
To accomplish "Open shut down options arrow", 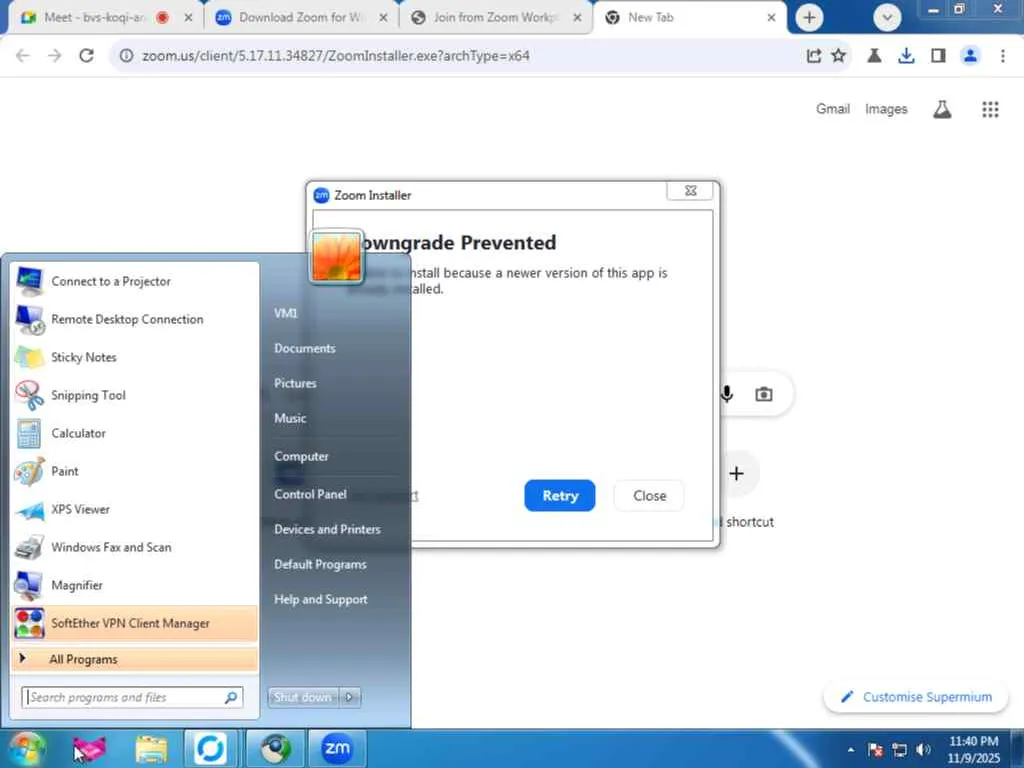I will (349, 697).
